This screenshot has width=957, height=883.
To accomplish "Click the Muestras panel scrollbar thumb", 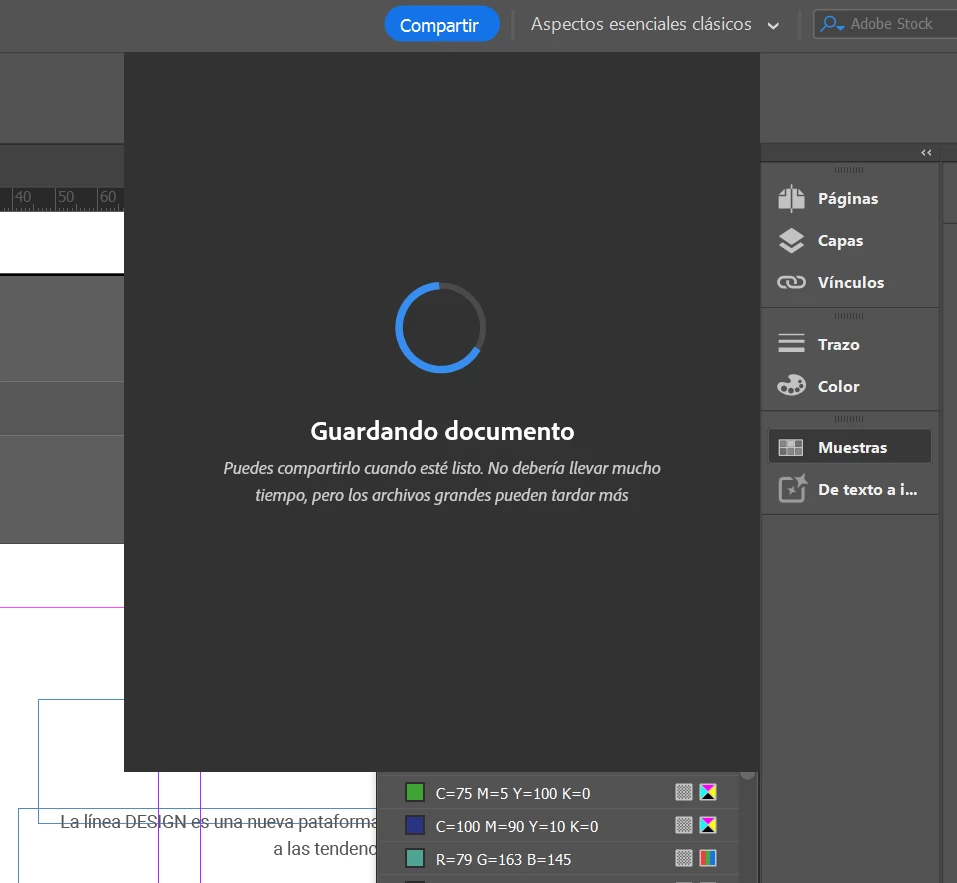I will [x=748, y=775].
